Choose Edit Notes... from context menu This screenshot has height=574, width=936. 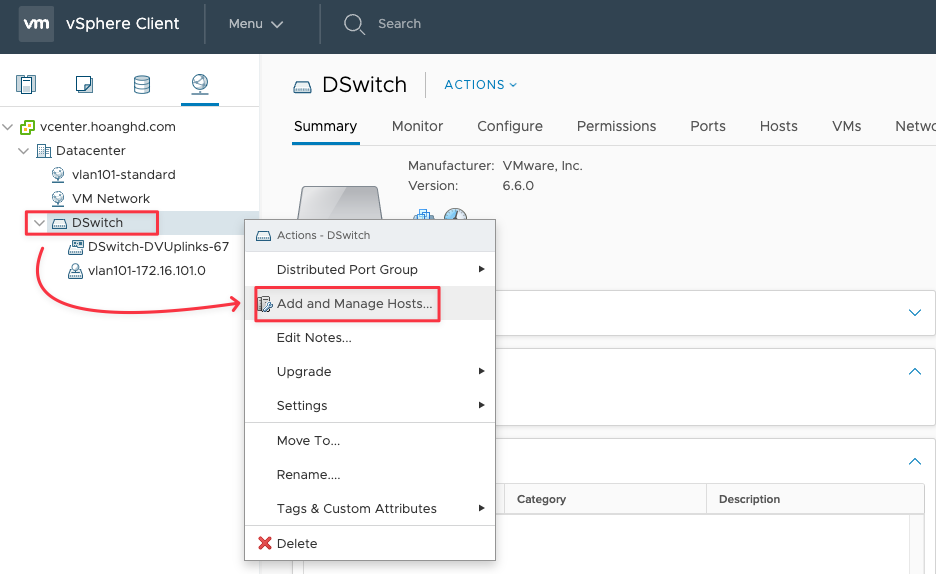370,338
